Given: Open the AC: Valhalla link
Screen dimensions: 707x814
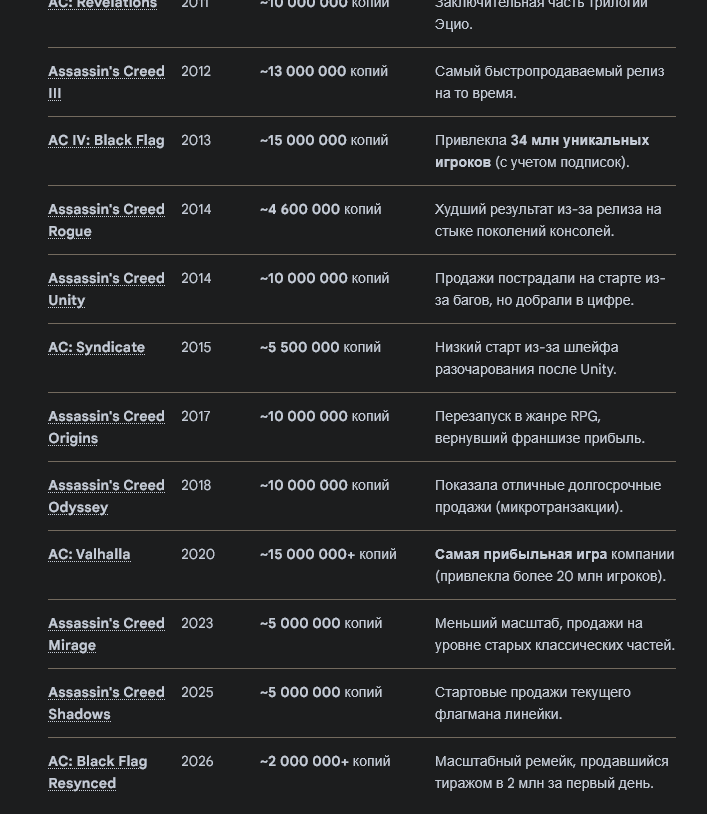Looking at the screenshot, I should pyautogui.click(x=89, y=554).
